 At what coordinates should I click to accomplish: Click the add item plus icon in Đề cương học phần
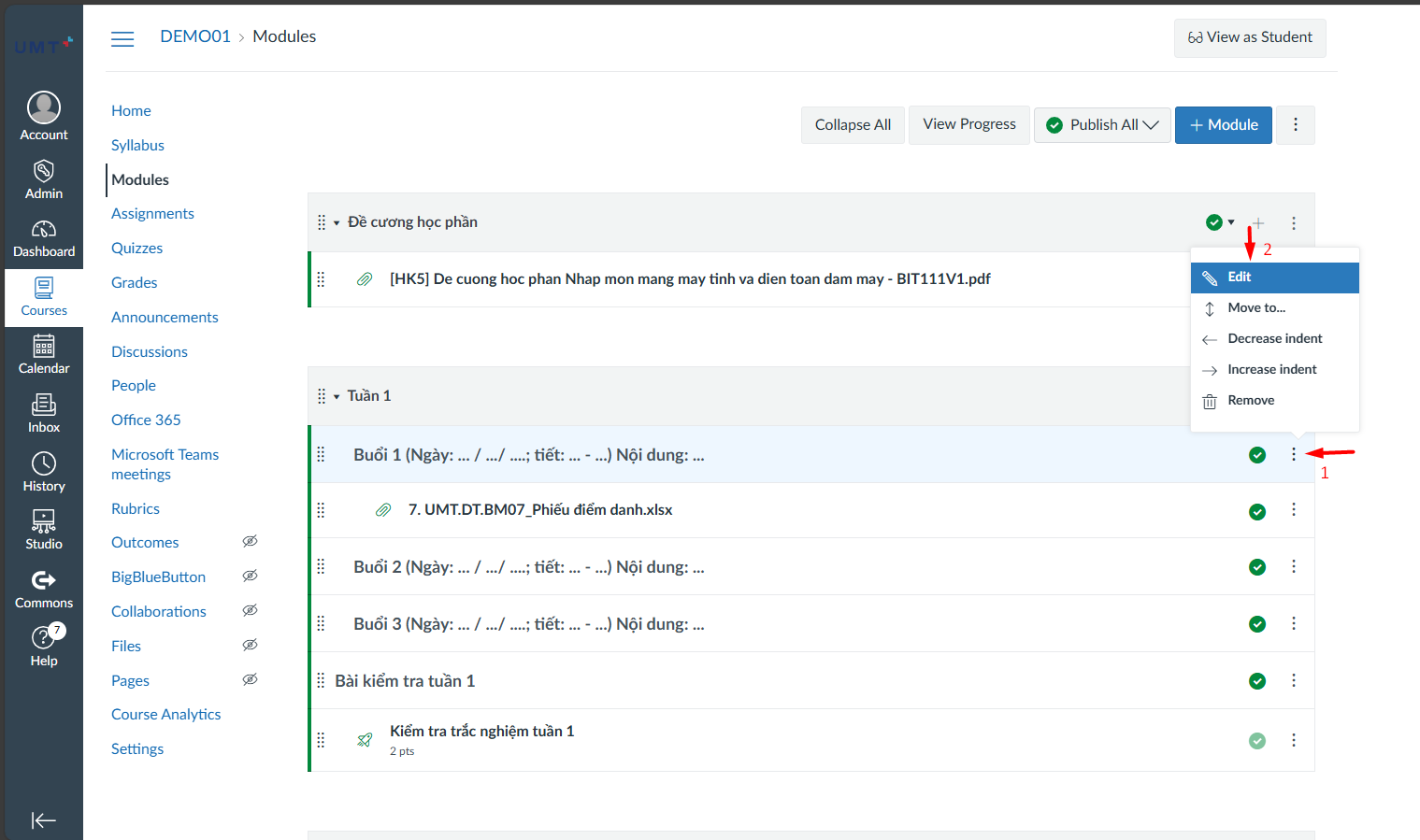pyautogui.click(x=1258, y=223)
